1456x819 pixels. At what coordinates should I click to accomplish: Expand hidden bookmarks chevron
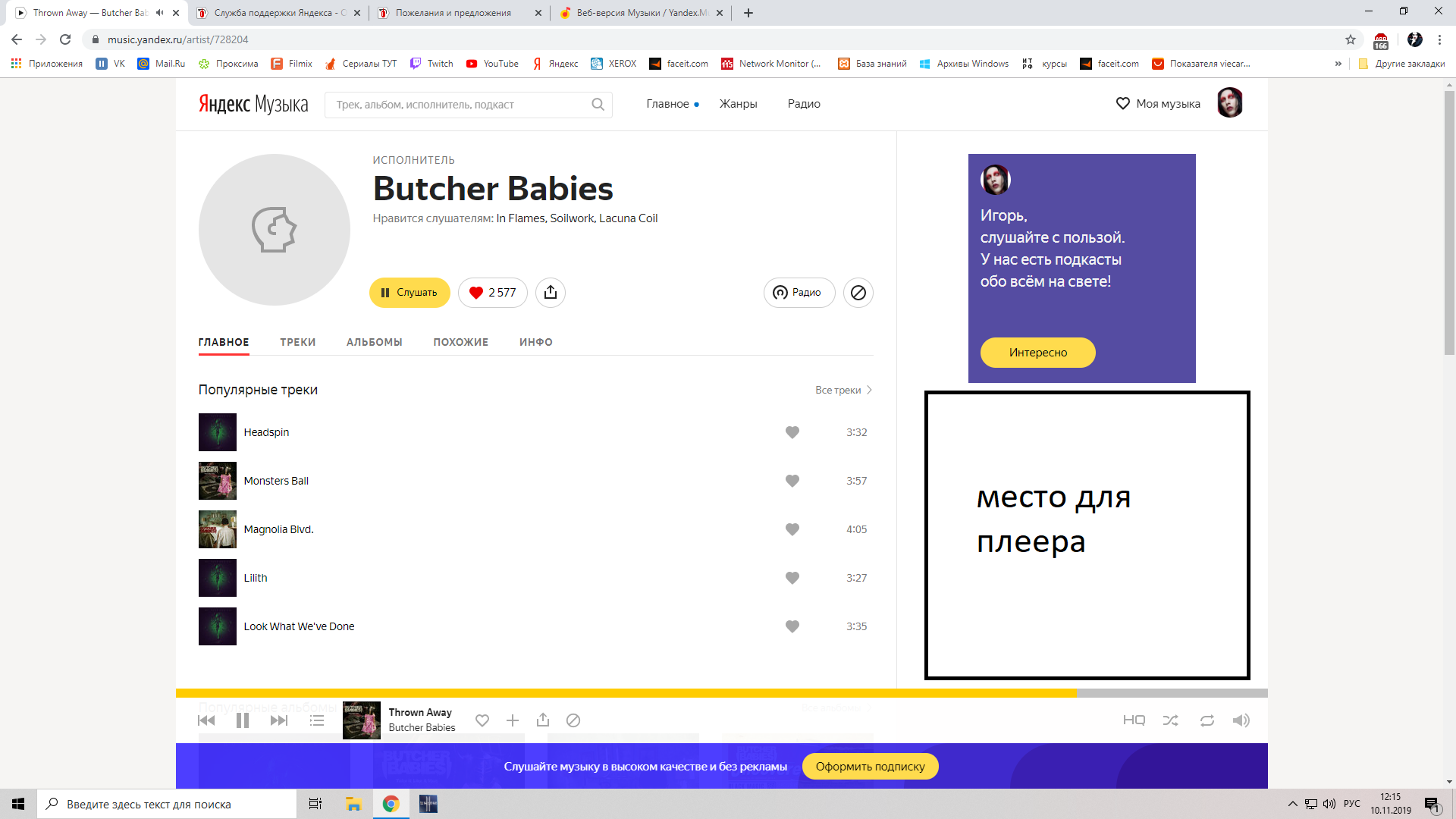coord(1338,64)
